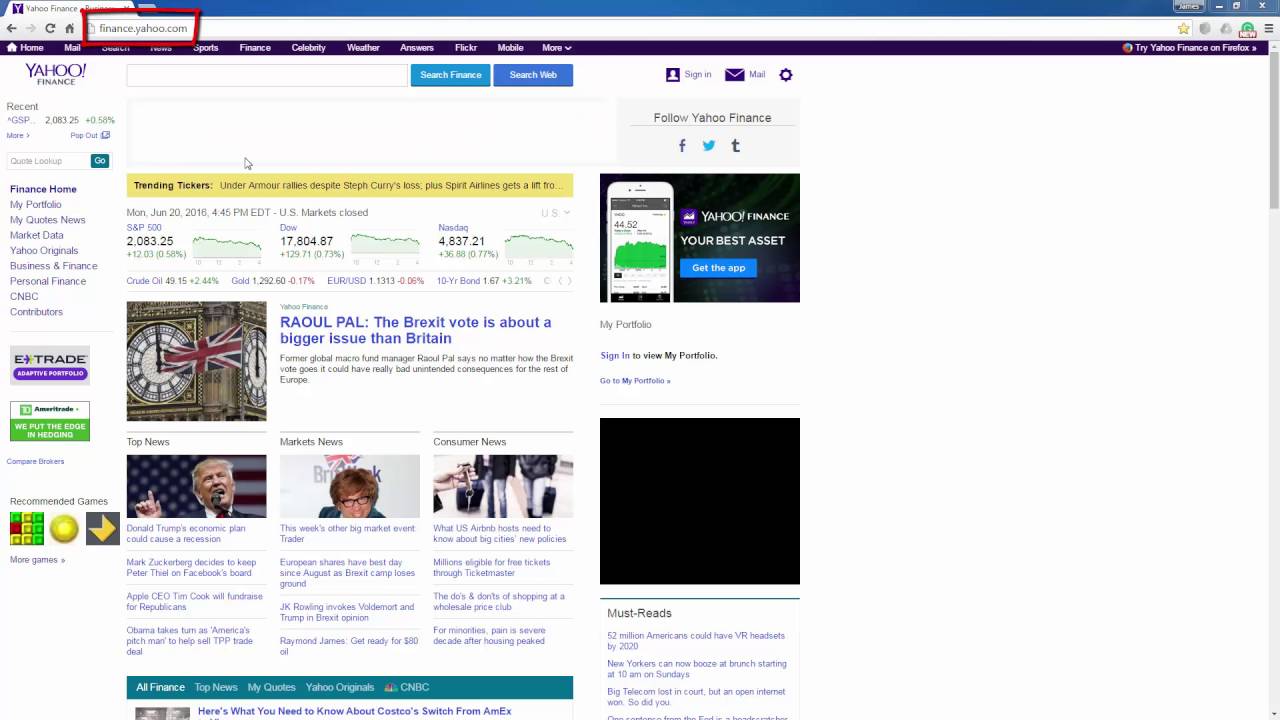Image resolution: width=1280 pixels, height=720 pixels.
Task: Follow Yahoo Finance on Tumblr
Action: [x=735, y=146]
